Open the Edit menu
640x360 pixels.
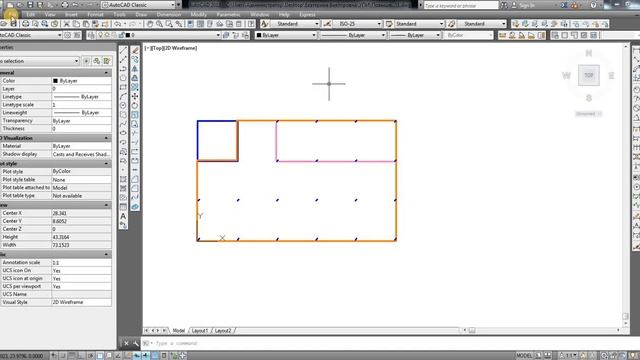click(30, 15)
